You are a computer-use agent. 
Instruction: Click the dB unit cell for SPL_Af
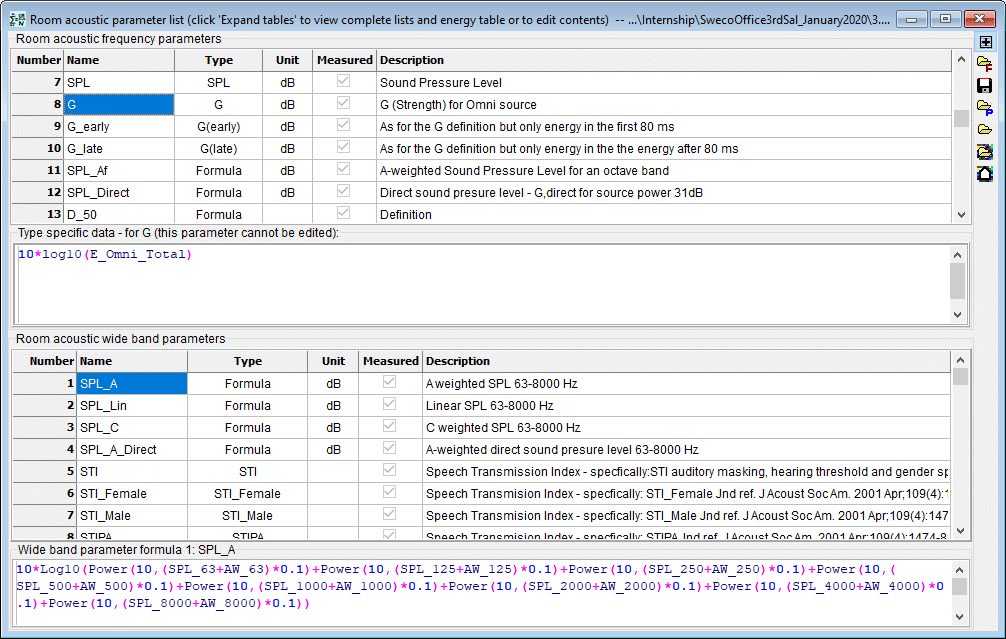coord(287,171)
